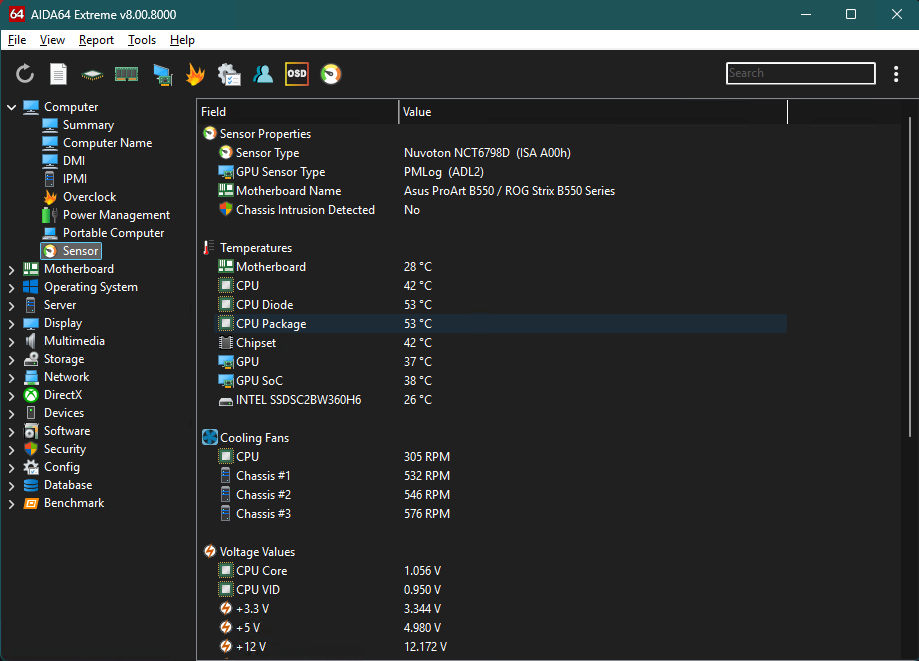The image size is (919, 661).
Task: Click the gauge icon in toolbar
Action: tap(331, 74)
